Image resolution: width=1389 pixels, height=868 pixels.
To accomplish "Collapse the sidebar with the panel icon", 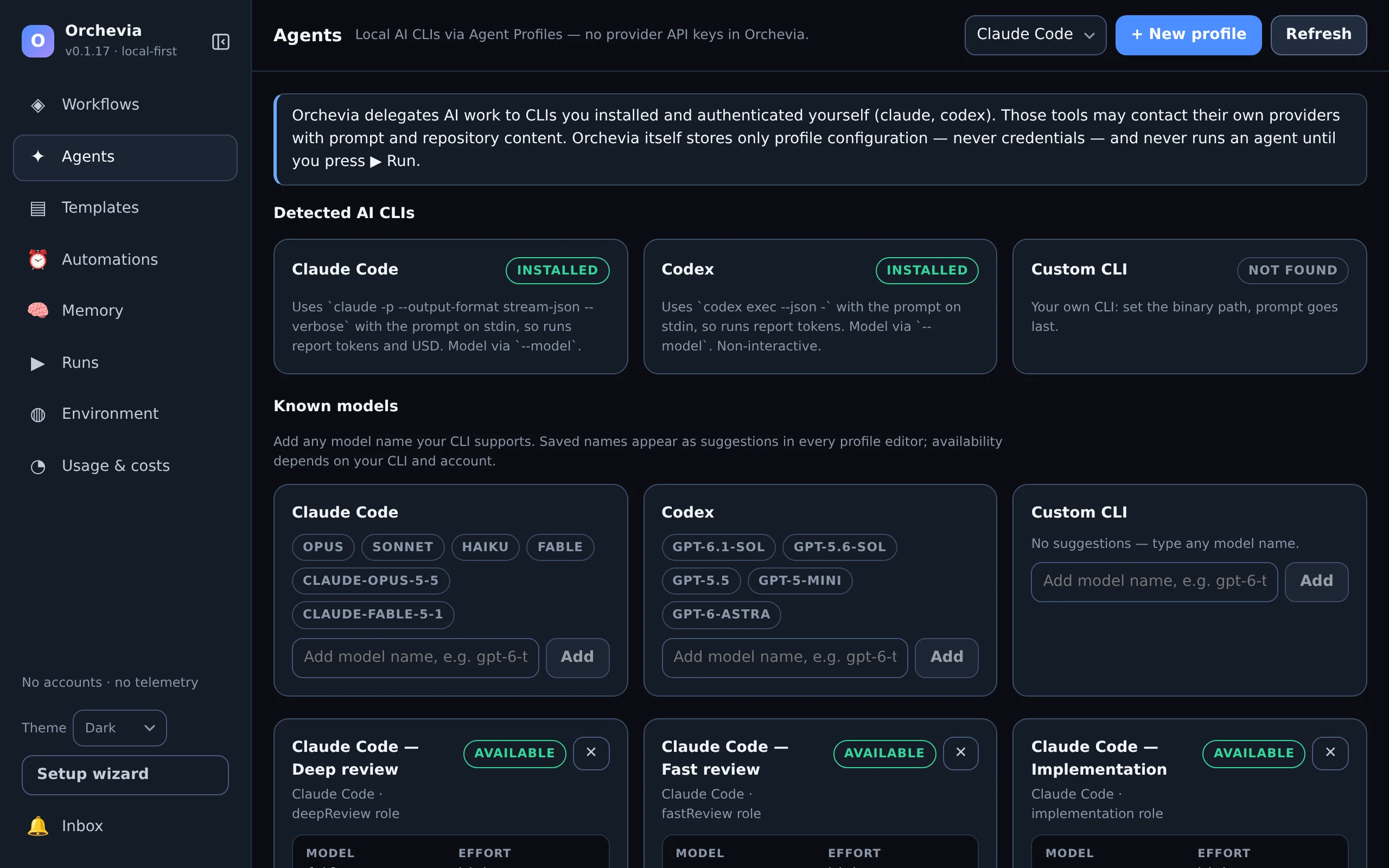I will (x=220, y=41).
